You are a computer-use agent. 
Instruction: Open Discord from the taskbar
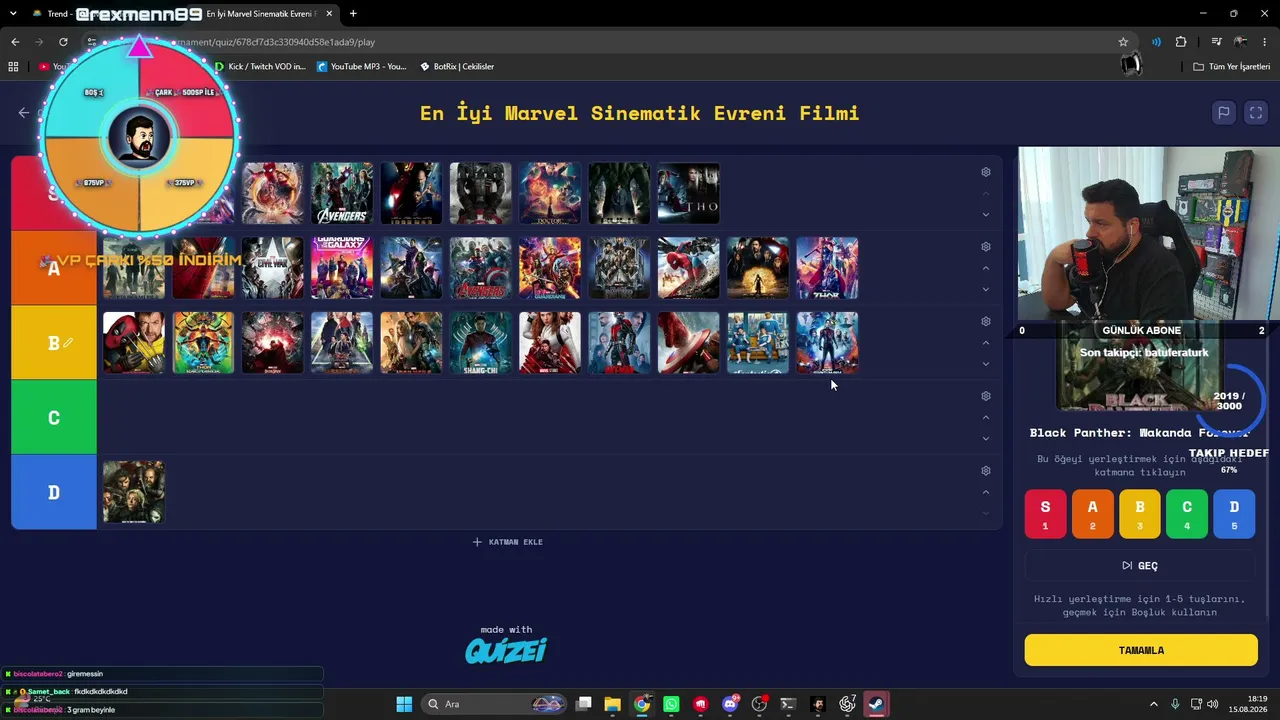tap(730, 704)
